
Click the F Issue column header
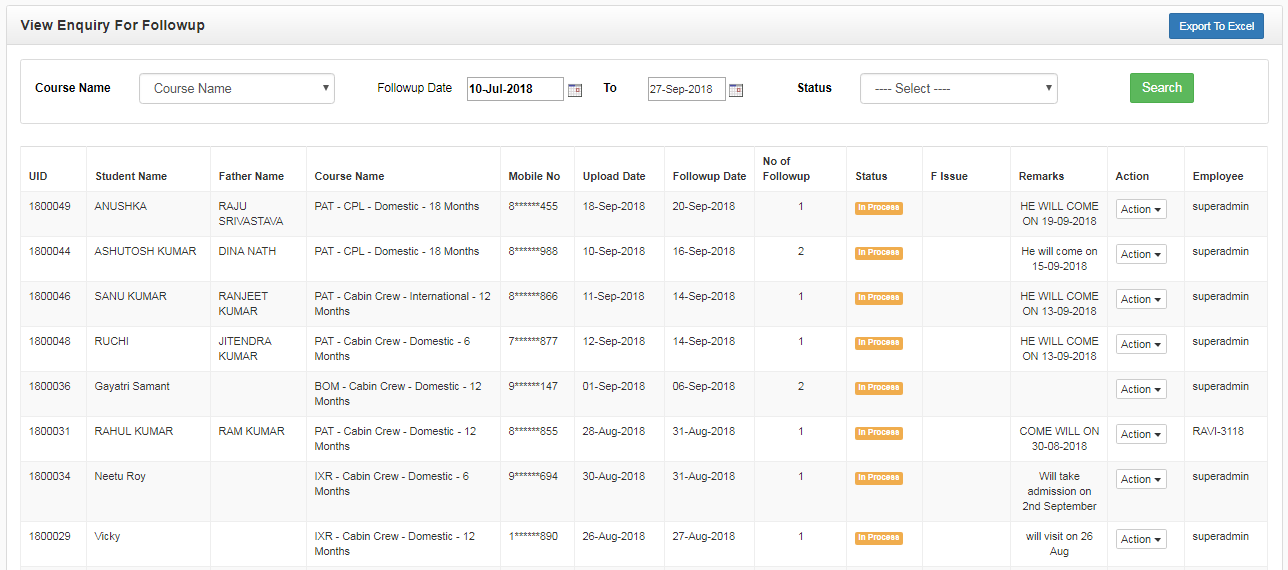(949, 176)
